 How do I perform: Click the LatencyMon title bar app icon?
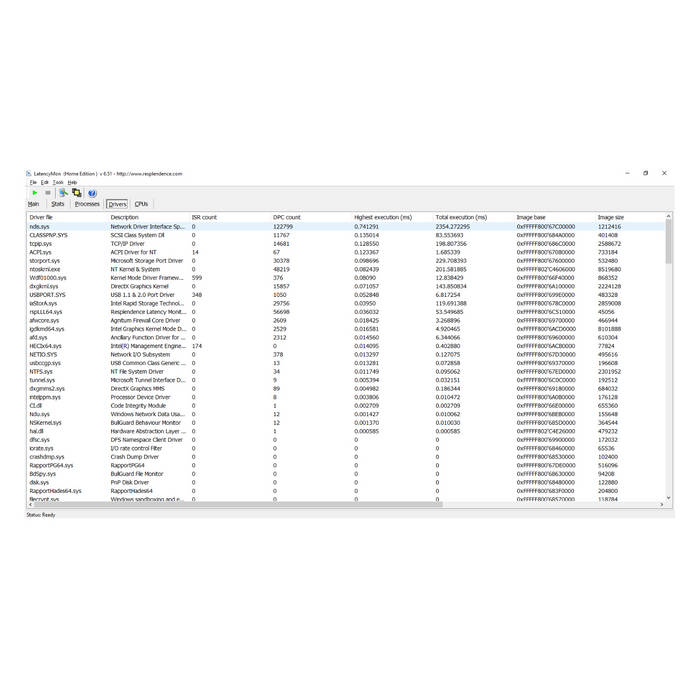coord(29,173)
